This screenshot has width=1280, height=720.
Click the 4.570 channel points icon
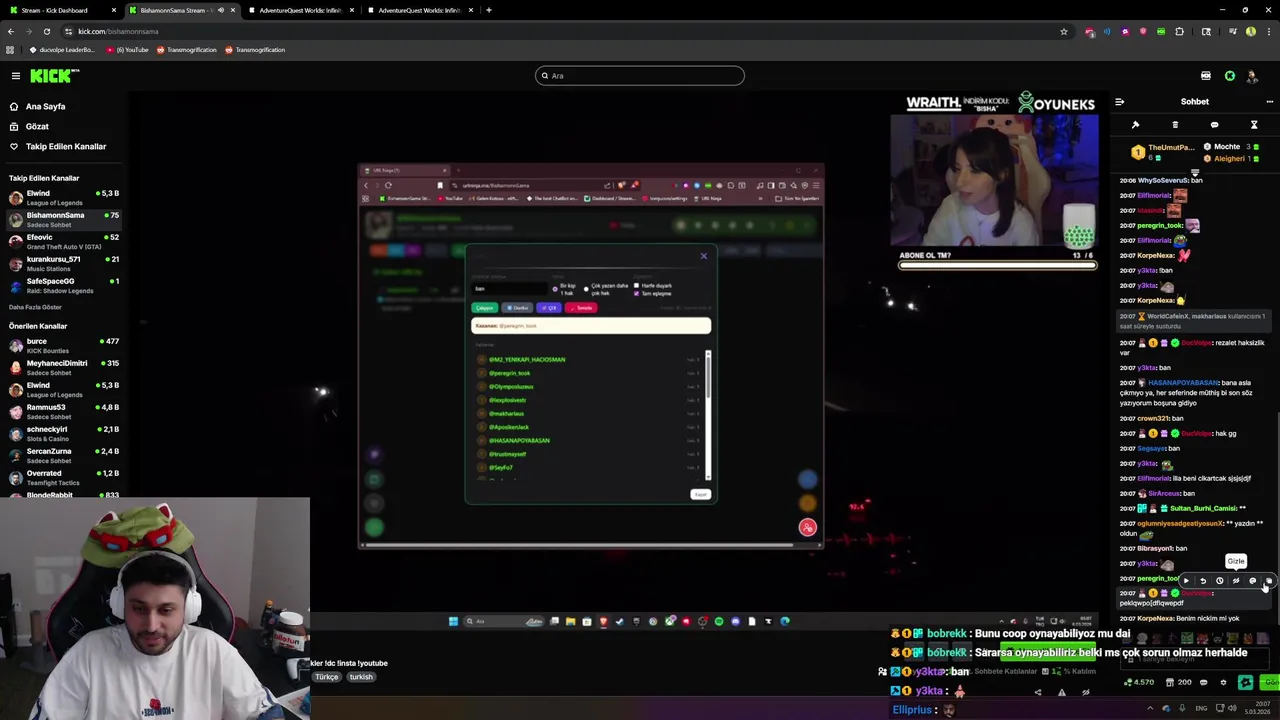pos(1139,682)
